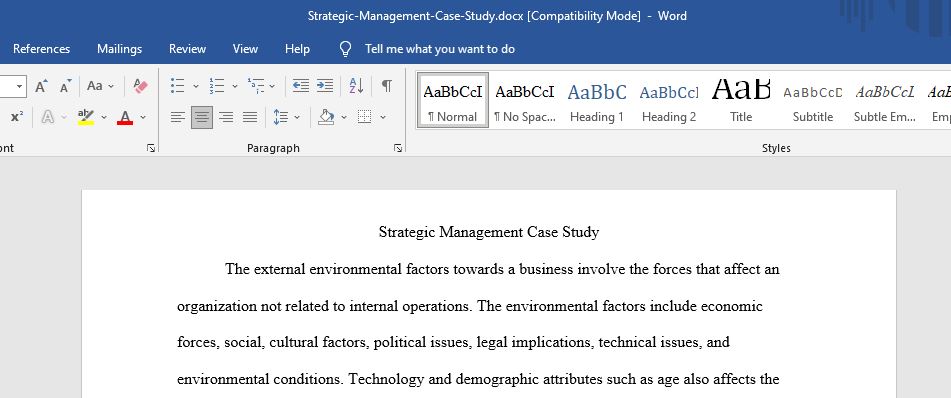Screen dimensions: 951x398
Task: Expand the Bullets dropdown arrow
Action: pyautogui.click(x=195, y=86)
